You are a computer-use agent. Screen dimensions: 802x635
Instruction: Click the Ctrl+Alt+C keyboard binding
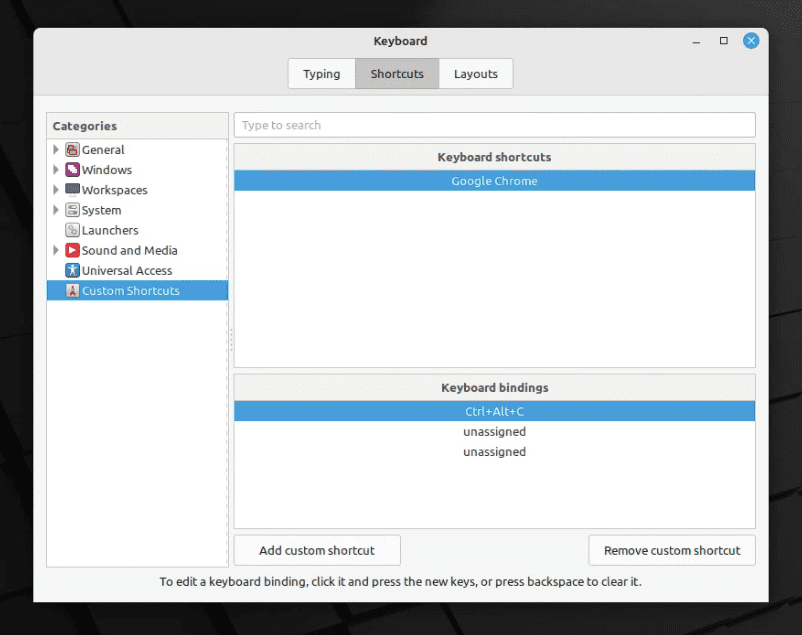point(494,410)
